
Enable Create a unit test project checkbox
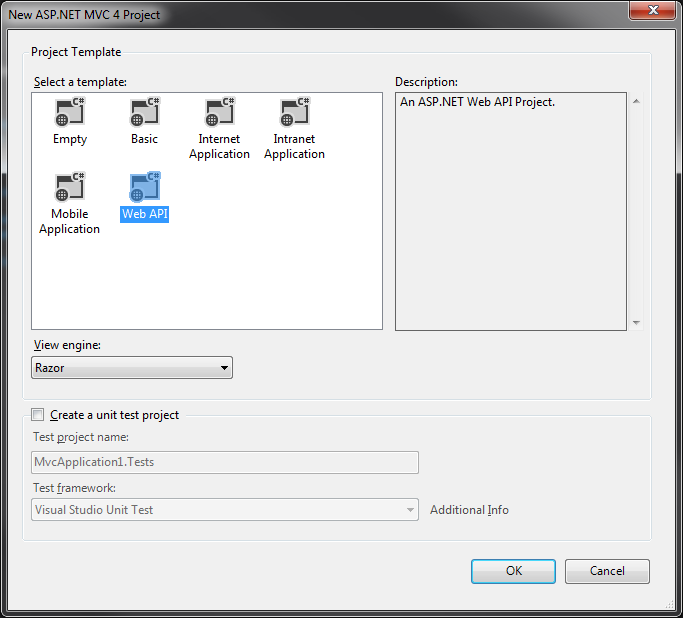coord(38,415)
